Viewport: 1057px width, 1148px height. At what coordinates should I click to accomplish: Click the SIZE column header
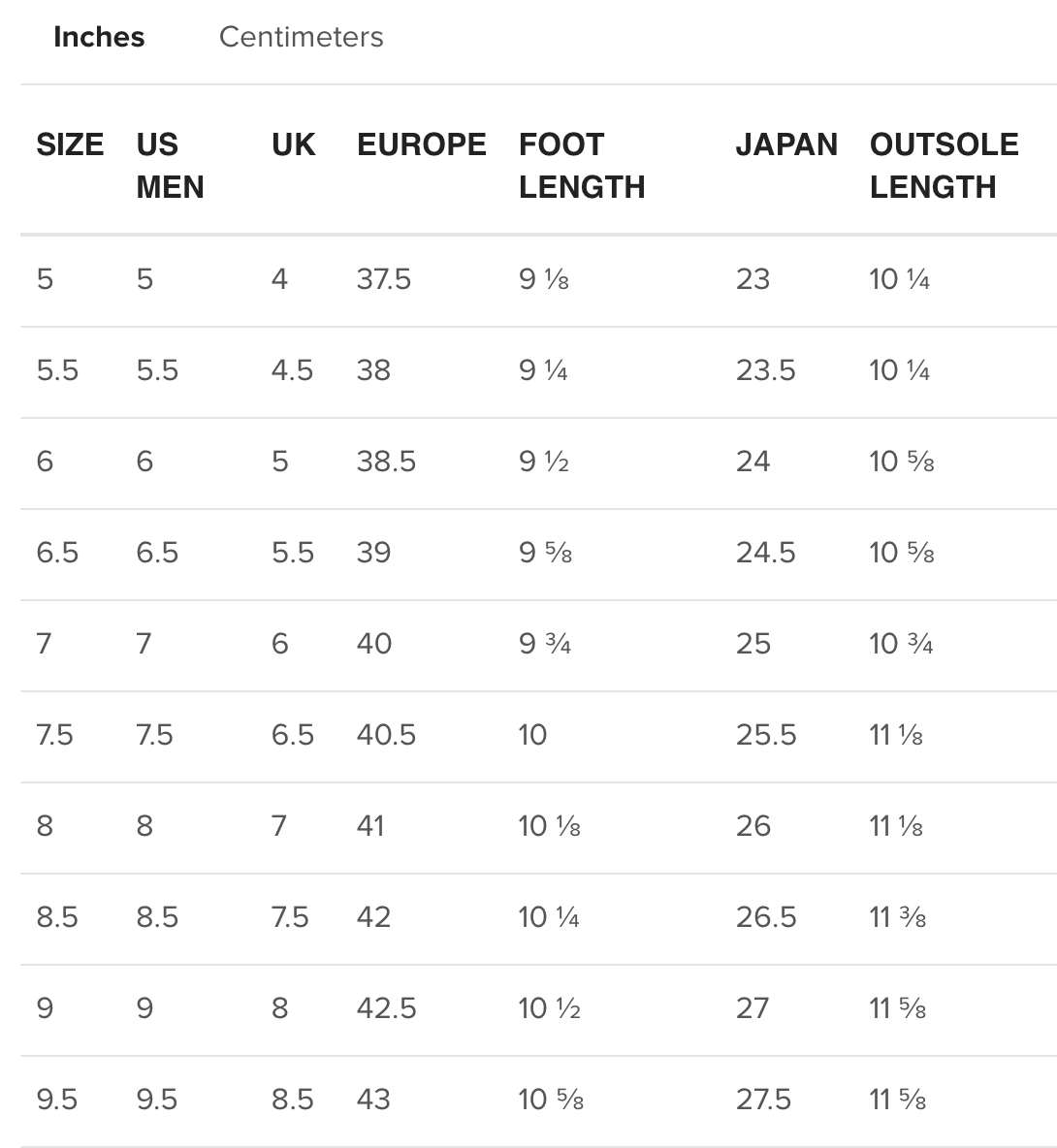click(x=70, y=144)
